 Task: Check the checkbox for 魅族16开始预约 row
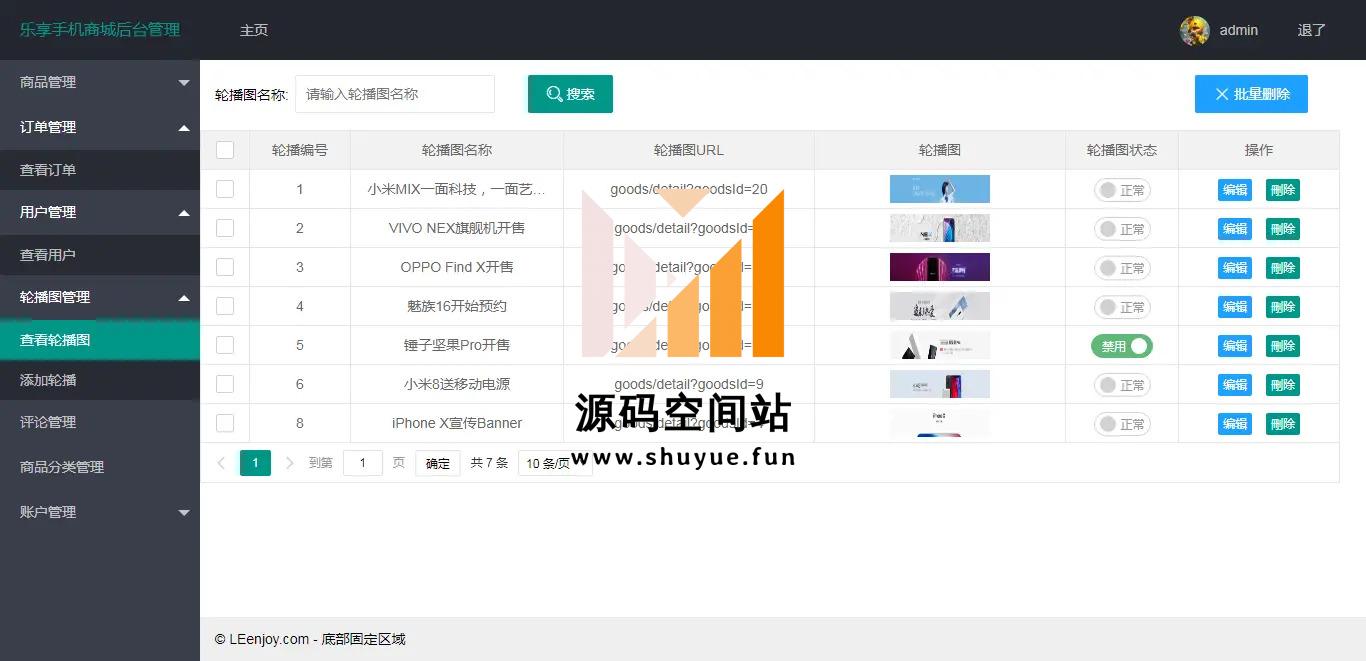225,306
